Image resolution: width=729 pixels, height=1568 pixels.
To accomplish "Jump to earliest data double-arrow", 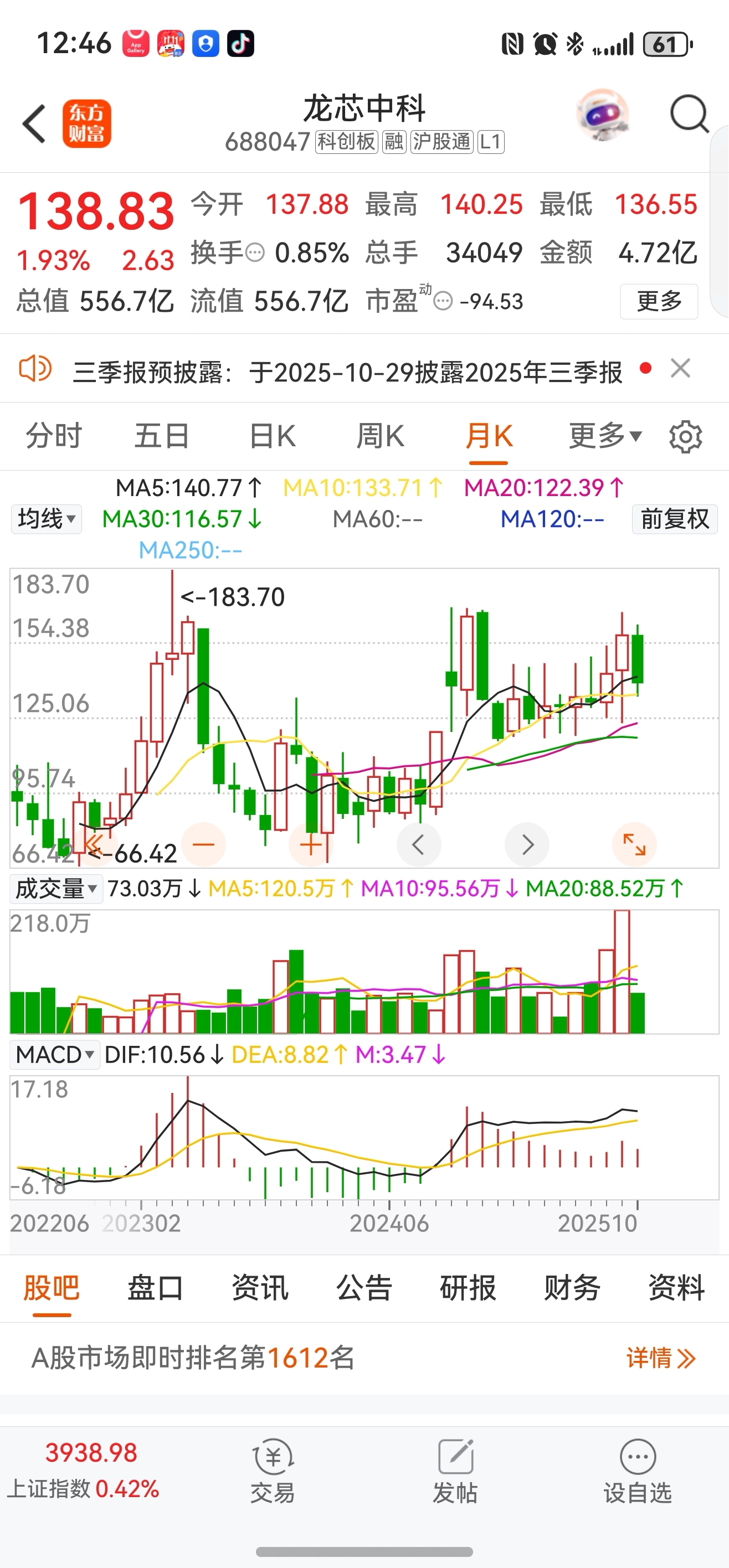I will [x=94, y=844].
